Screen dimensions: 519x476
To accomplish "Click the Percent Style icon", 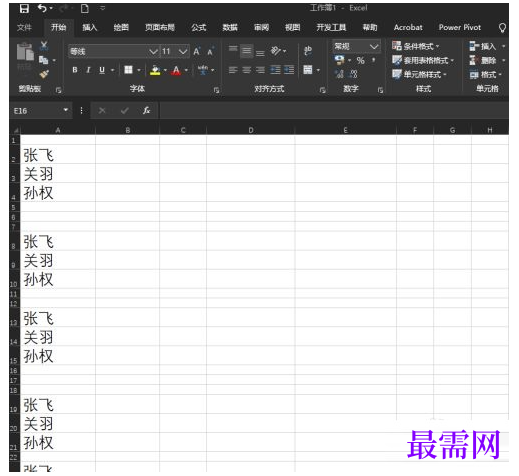I will 360,61.
